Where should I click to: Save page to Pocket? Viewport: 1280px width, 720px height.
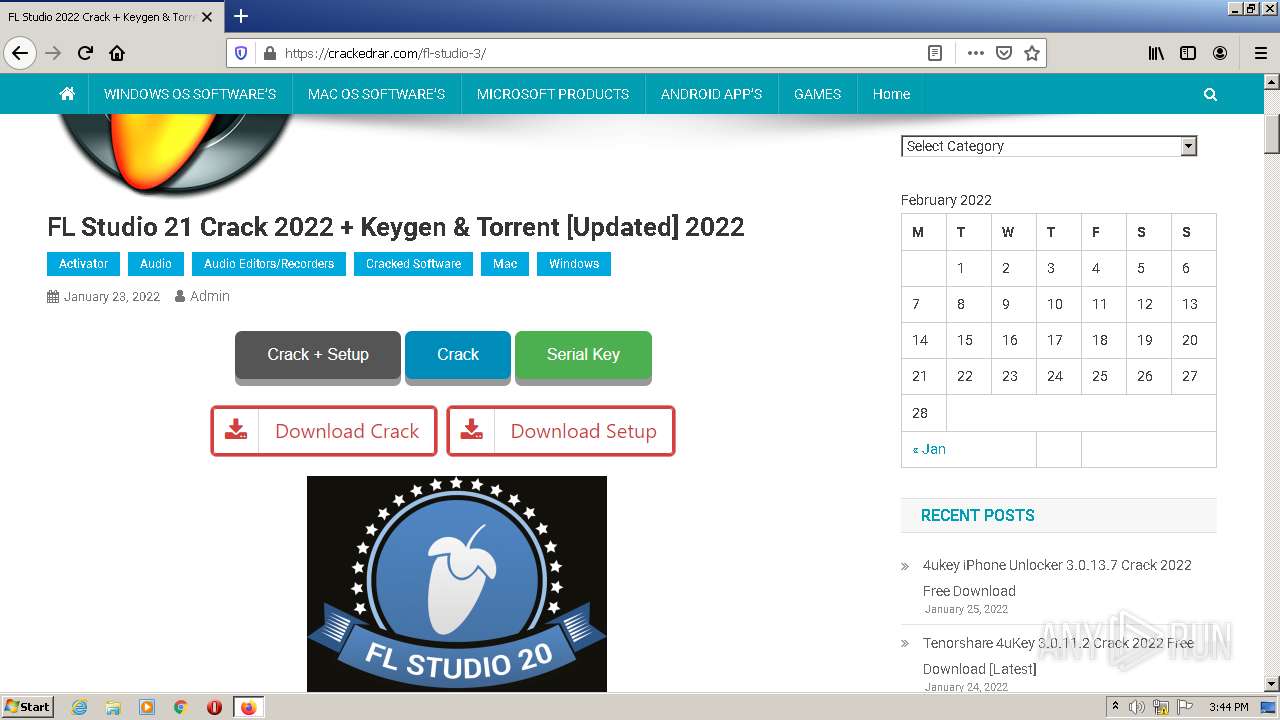[x=1004, y=53]
